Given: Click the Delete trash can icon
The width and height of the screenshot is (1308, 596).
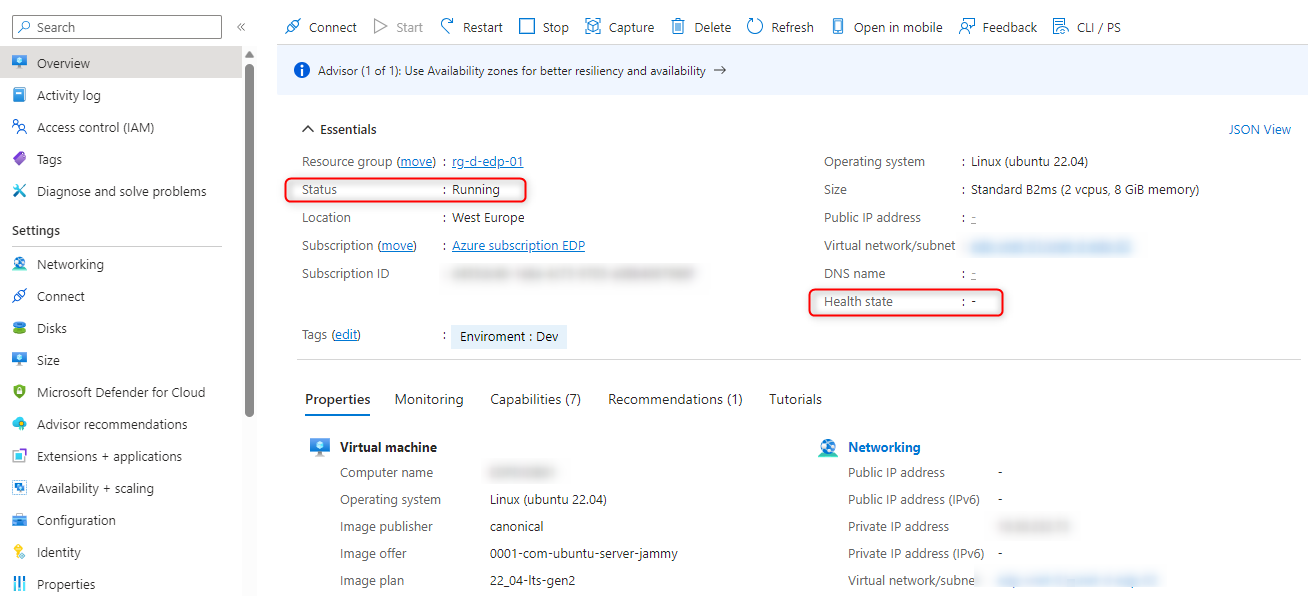Looking at the screenshot, I should [x=679, y=27].
